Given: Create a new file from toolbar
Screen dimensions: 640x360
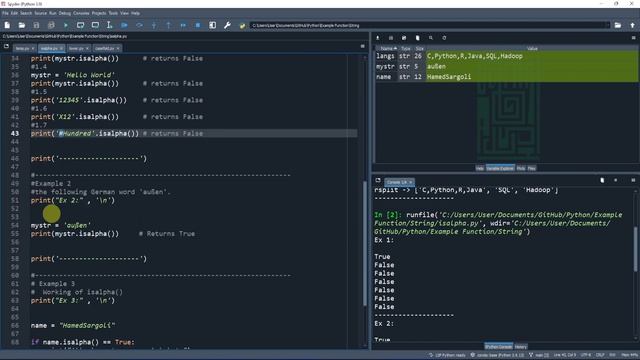Looking at the screenshot, I should [x=7, y=25].
